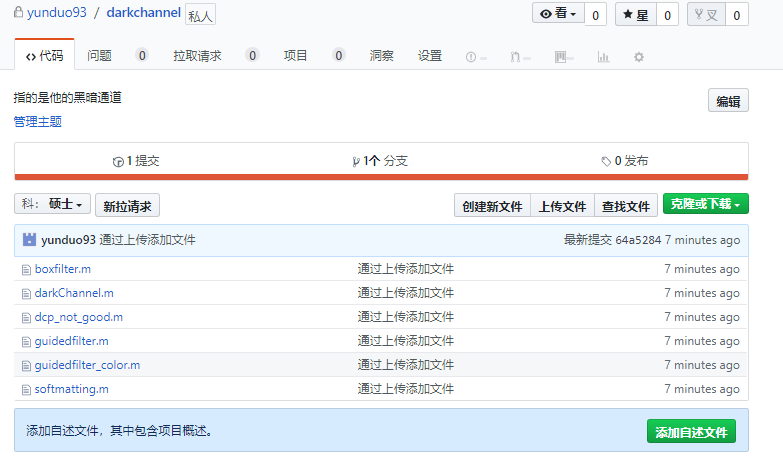The width and height of the screenshot is (783, 474).
Task: Click the file icon beside dcp_not_good.m
Action: [26, 318]
